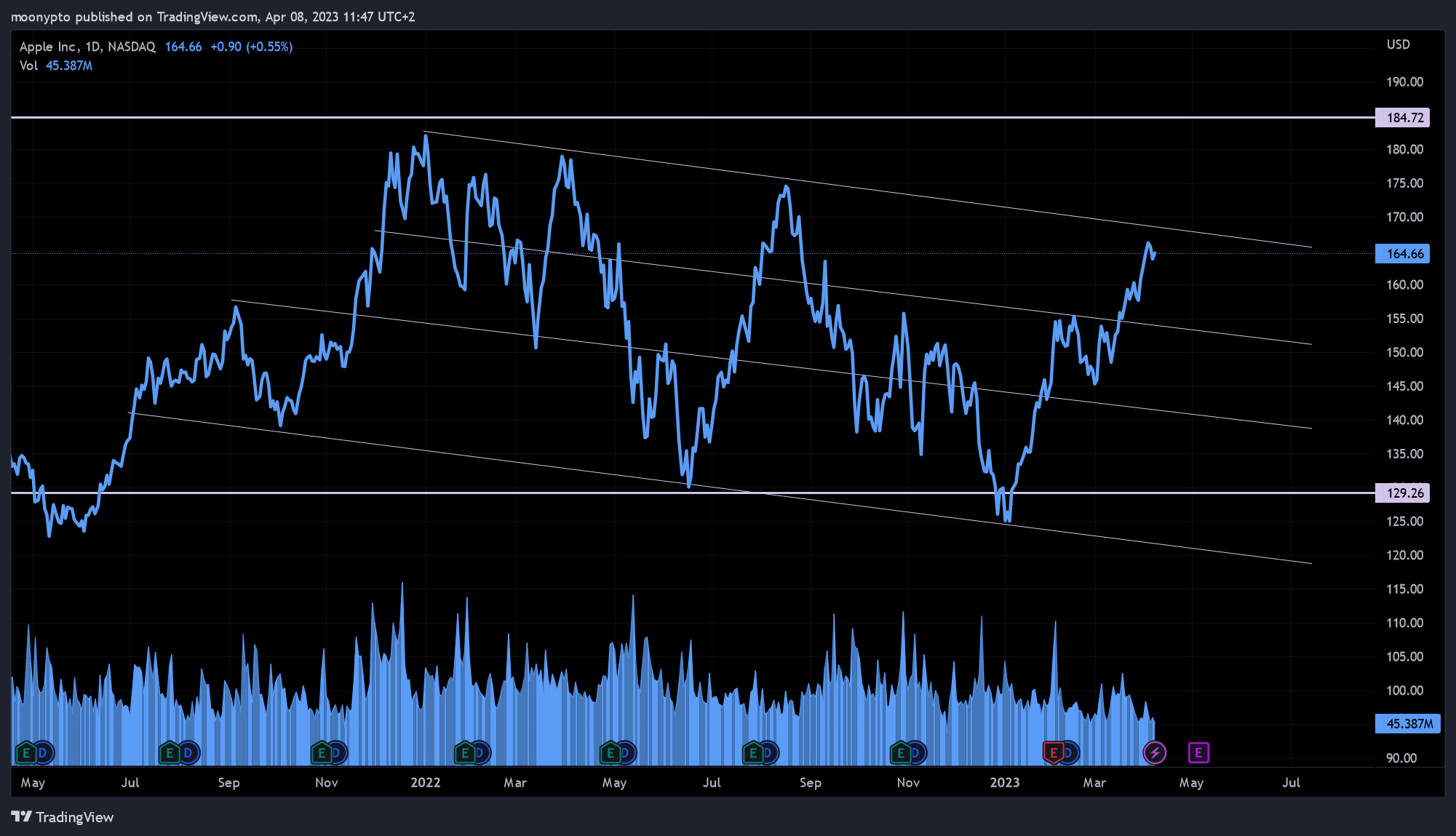Click the +0.90 (+0.55%) change value
The width and height of the screenshot is (1456, 836).
pos(252,47)
